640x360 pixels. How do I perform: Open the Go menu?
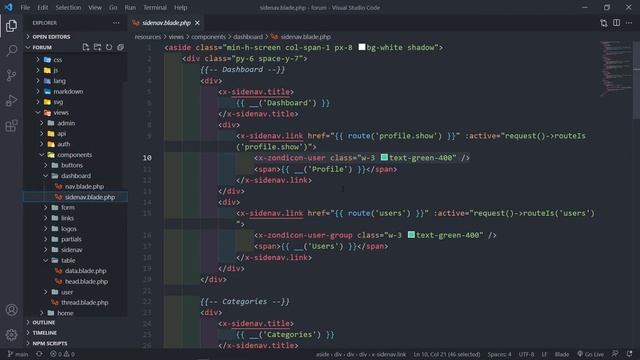point(113,7)
